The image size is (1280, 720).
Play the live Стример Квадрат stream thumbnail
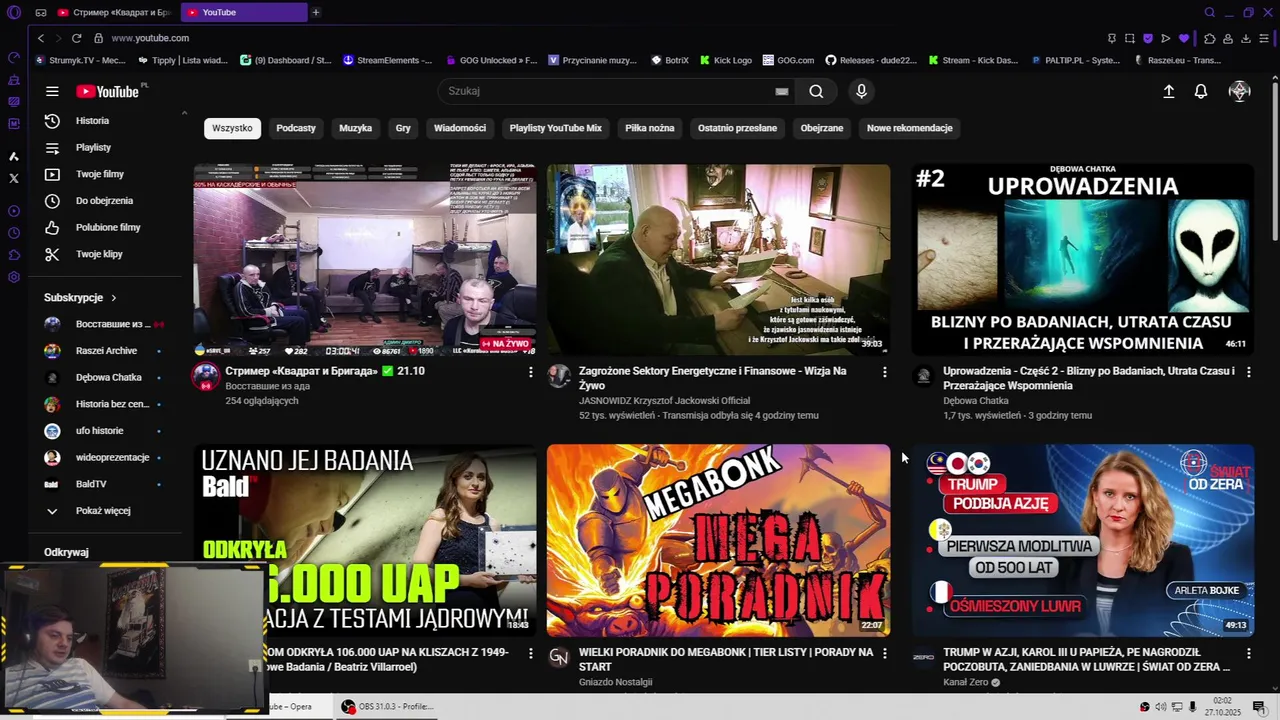tap(364, 260)
